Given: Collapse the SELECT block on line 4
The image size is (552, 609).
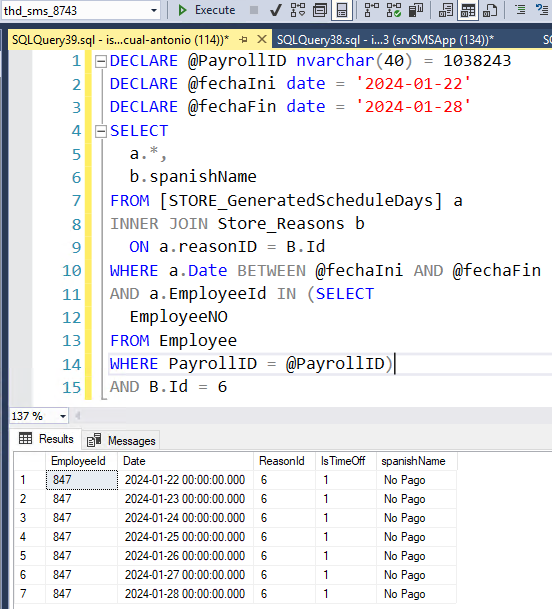Looking at the screenshot, I should click(101, 132).
